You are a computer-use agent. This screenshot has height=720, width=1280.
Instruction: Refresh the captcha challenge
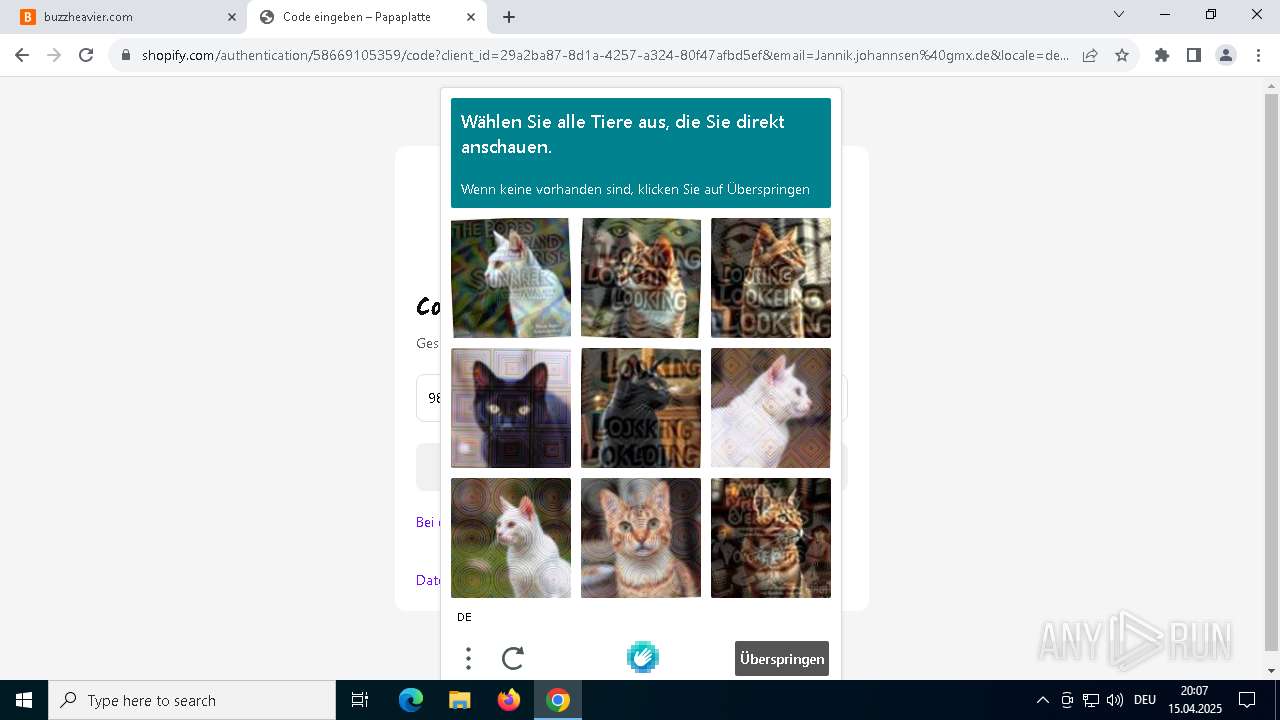coord(513,658)
